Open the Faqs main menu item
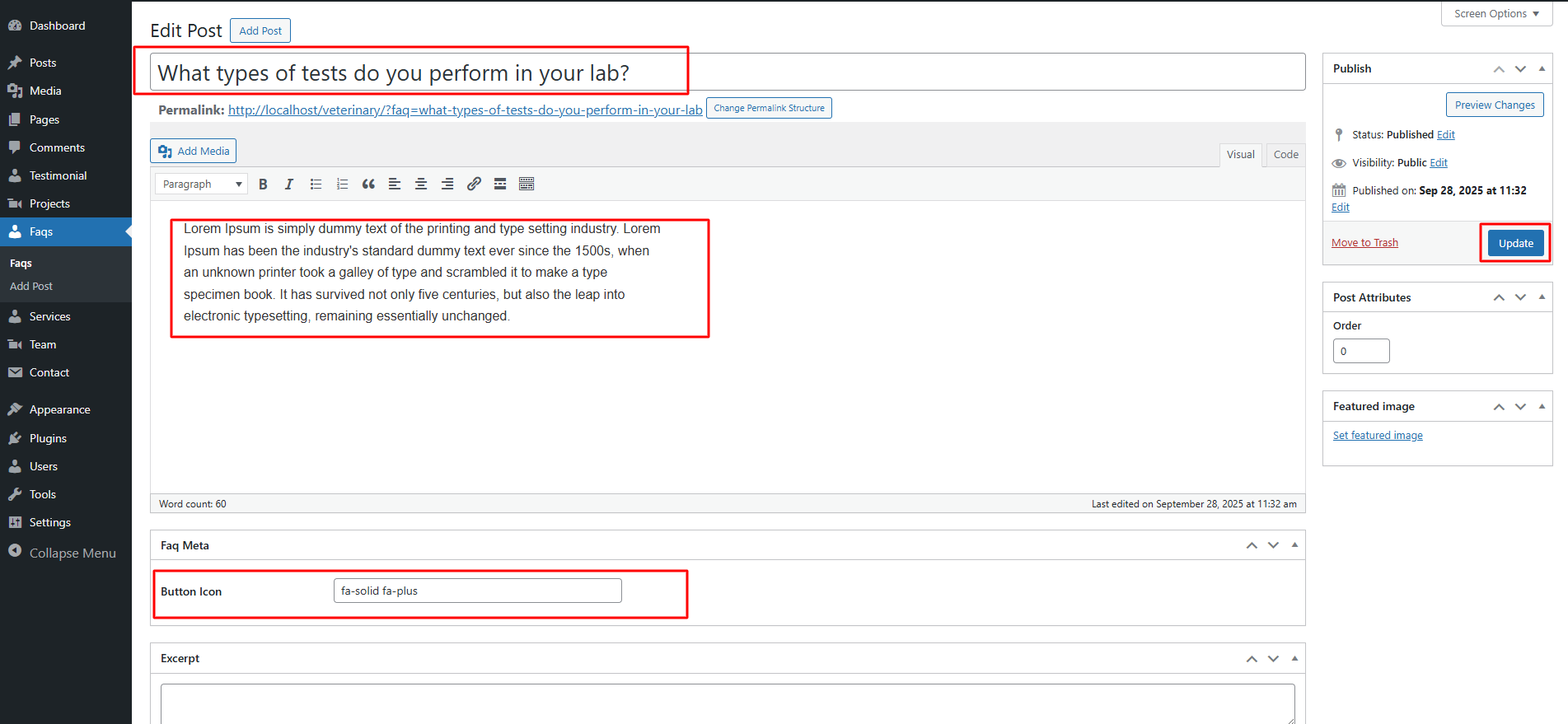 click(66, 231)
